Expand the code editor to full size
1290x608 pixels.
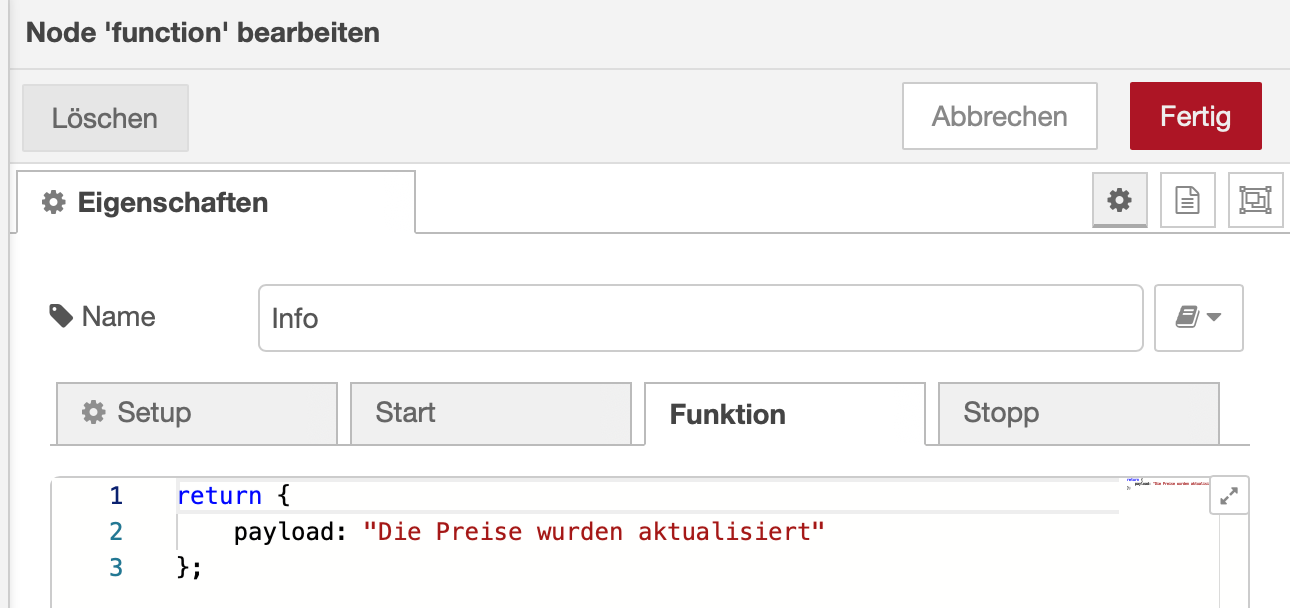tap(1230, 495)
